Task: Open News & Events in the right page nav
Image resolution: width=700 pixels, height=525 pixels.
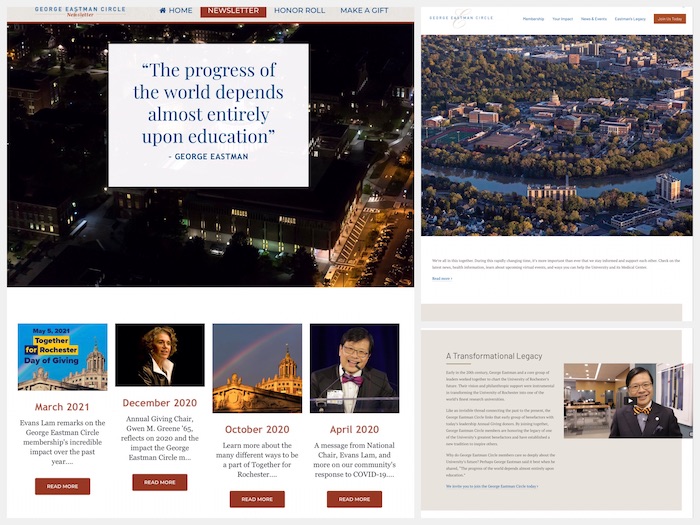Action: click(594, 19)
